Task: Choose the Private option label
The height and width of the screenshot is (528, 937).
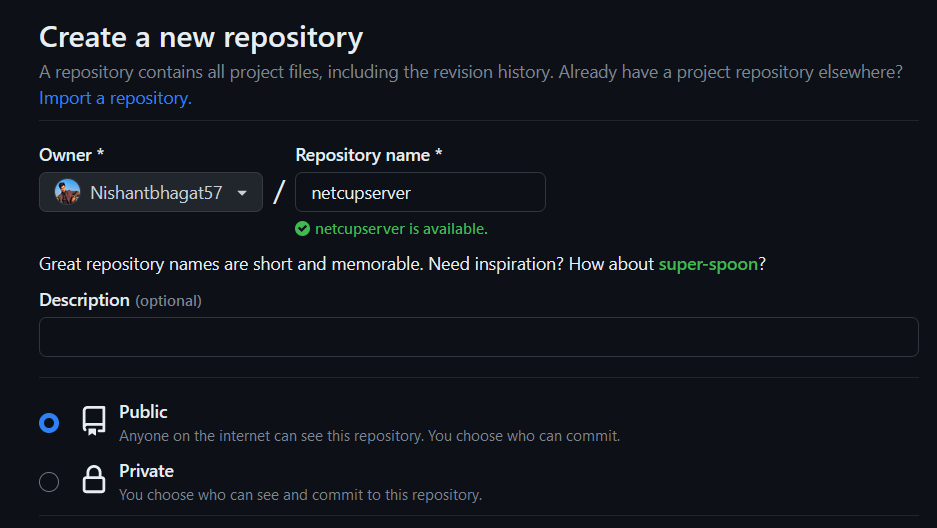Action: (x=146, y=471)
